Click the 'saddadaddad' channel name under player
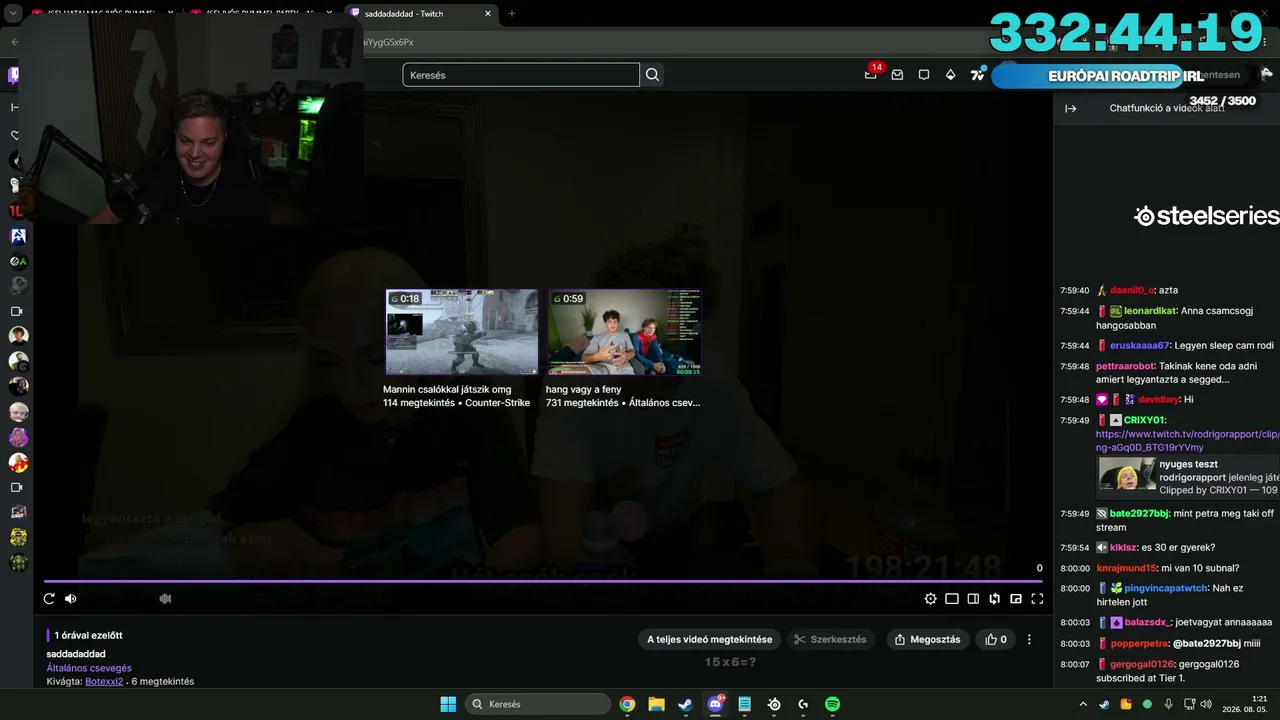Viewport: 1280px width, 720px height. click(x=76, y=654)
